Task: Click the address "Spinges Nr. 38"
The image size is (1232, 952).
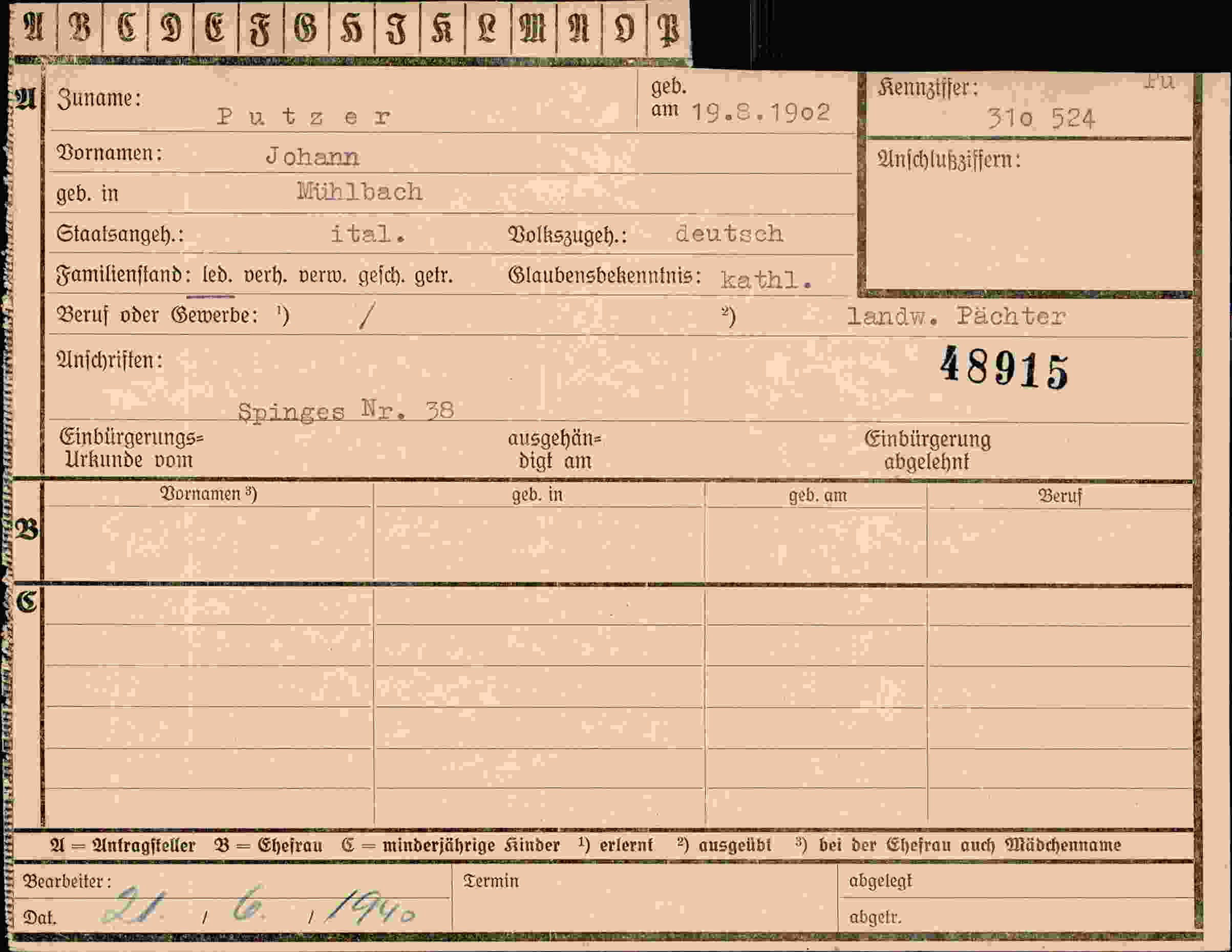Action: (346, 411)
